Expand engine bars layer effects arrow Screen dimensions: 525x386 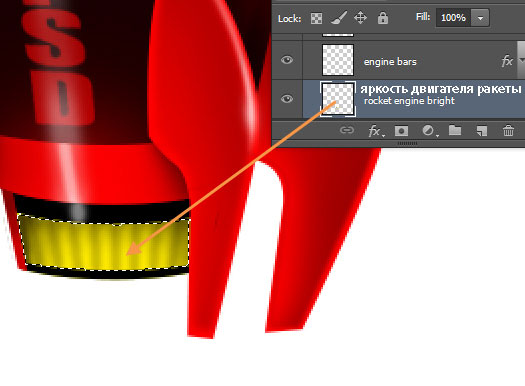coord(521,60)
